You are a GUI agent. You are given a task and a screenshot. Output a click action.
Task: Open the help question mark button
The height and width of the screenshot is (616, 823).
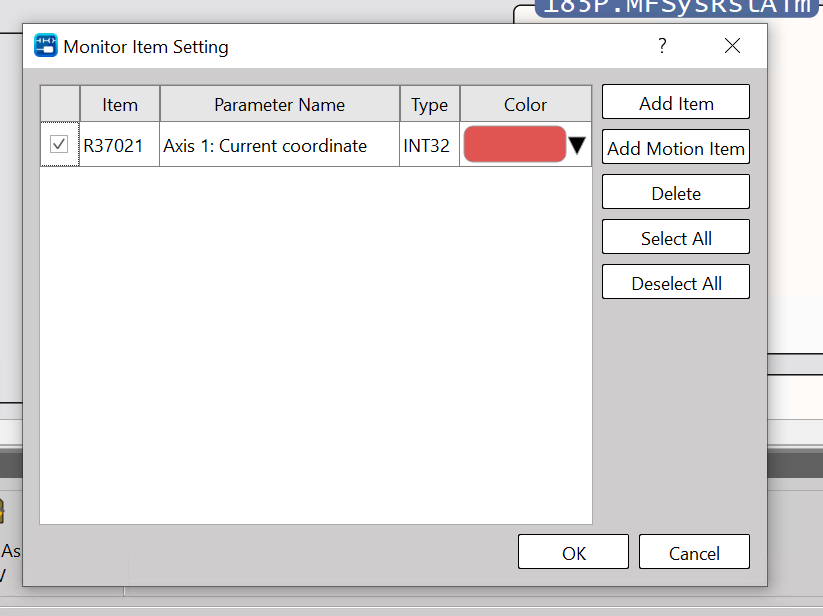pos(662,46)
